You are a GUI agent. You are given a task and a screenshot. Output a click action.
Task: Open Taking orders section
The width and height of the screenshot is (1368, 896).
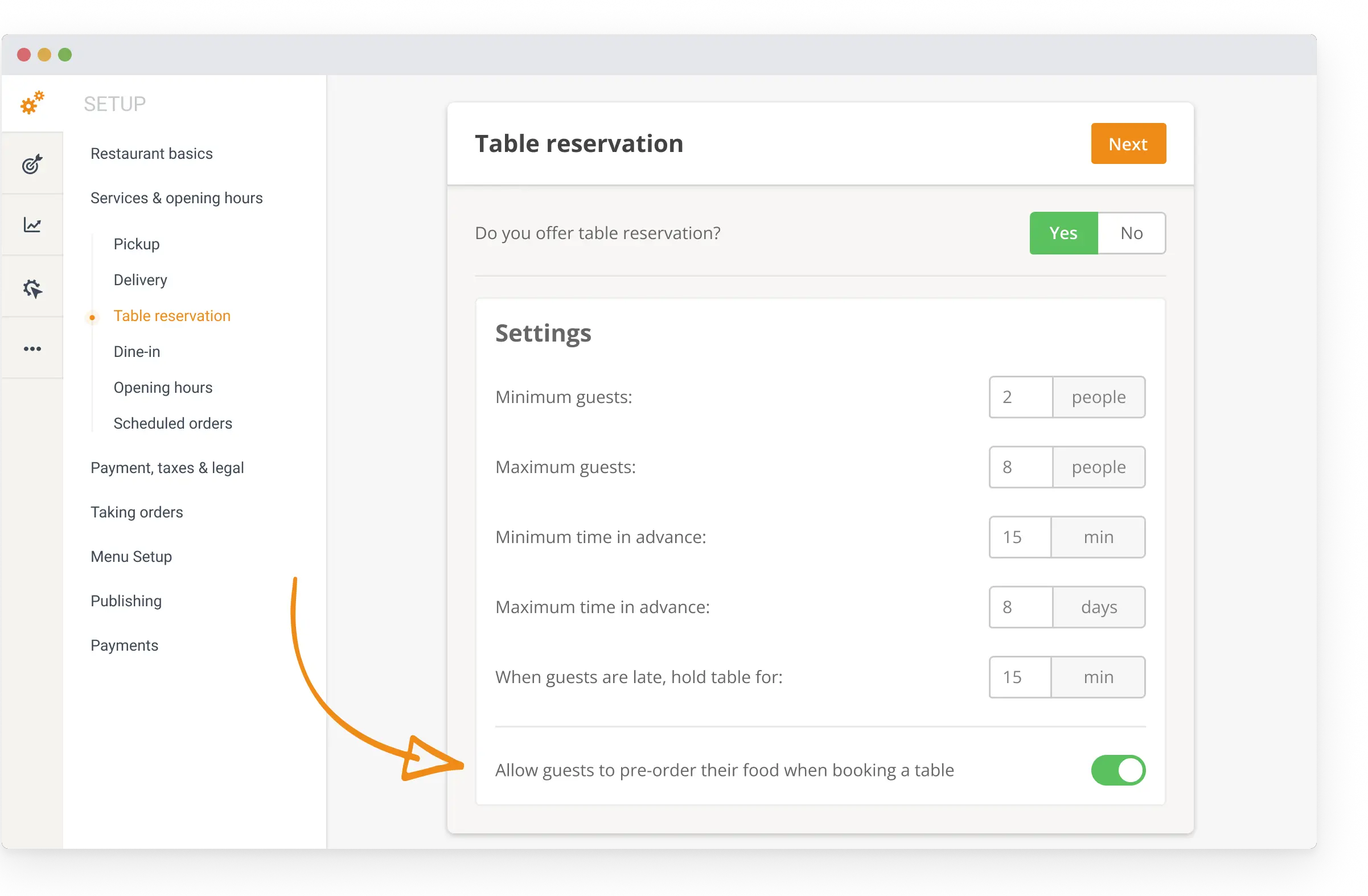pyautogui.click(x=137, y=512)
